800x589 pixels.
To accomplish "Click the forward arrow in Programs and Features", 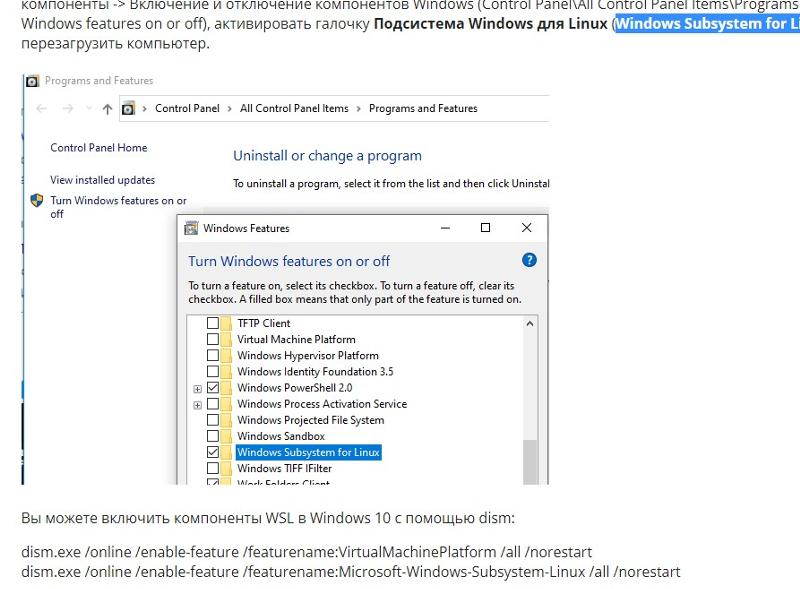I will pyautogui.click(x=68, y=108).
